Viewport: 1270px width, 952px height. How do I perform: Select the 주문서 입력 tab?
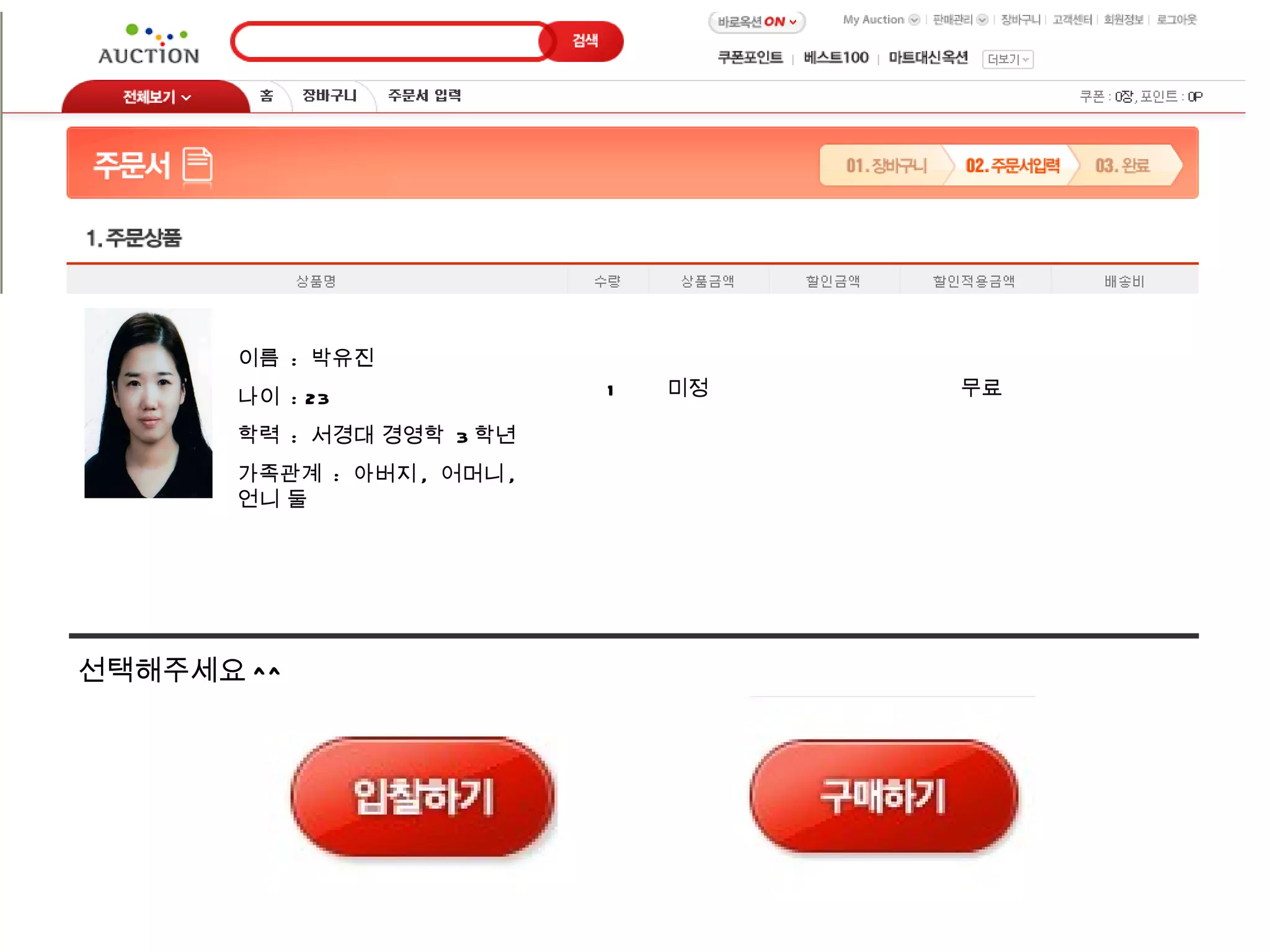point(425,95)
